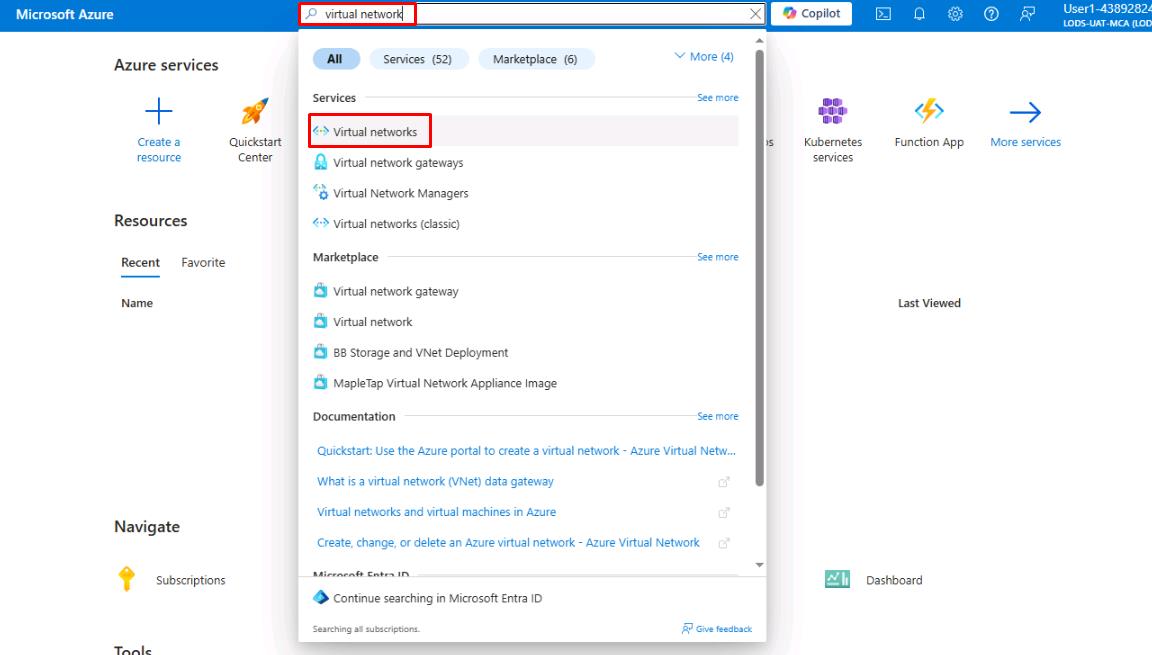Go to More services arrow
Image resolution: width=1152 pixels, height=655 pixels.
(1026, 112)
